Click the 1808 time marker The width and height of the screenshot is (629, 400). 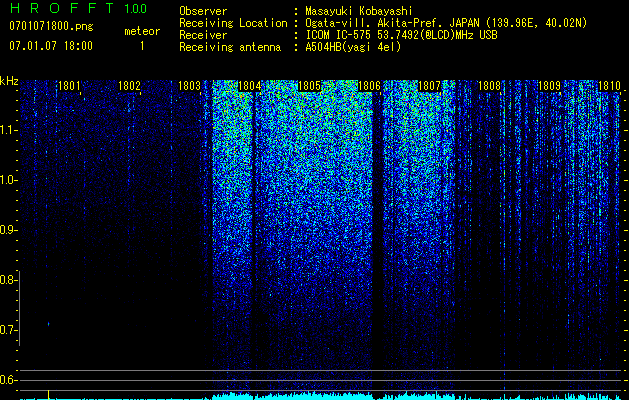coord(489,85)
